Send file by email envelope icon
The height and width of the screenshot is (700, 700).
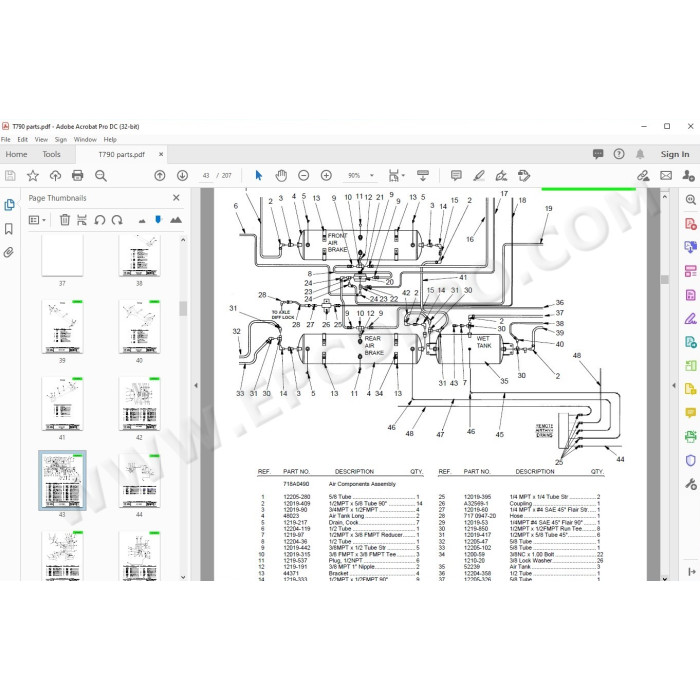pyautogui.click(x=666, y=175)
